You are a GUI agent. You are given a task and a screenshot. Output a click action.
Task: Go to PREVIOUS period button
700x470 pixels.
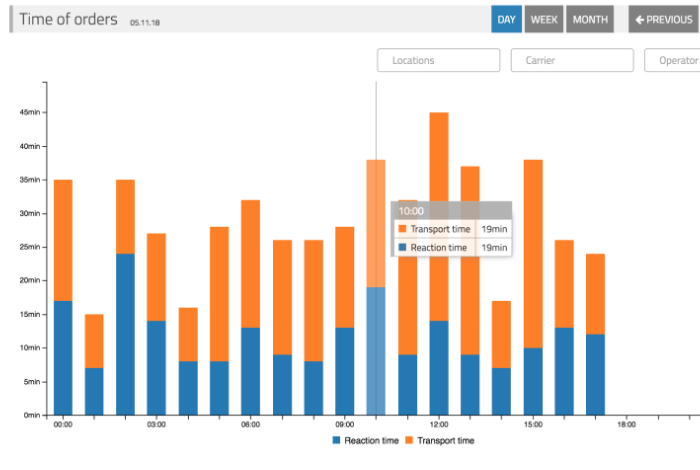point(664,19)
